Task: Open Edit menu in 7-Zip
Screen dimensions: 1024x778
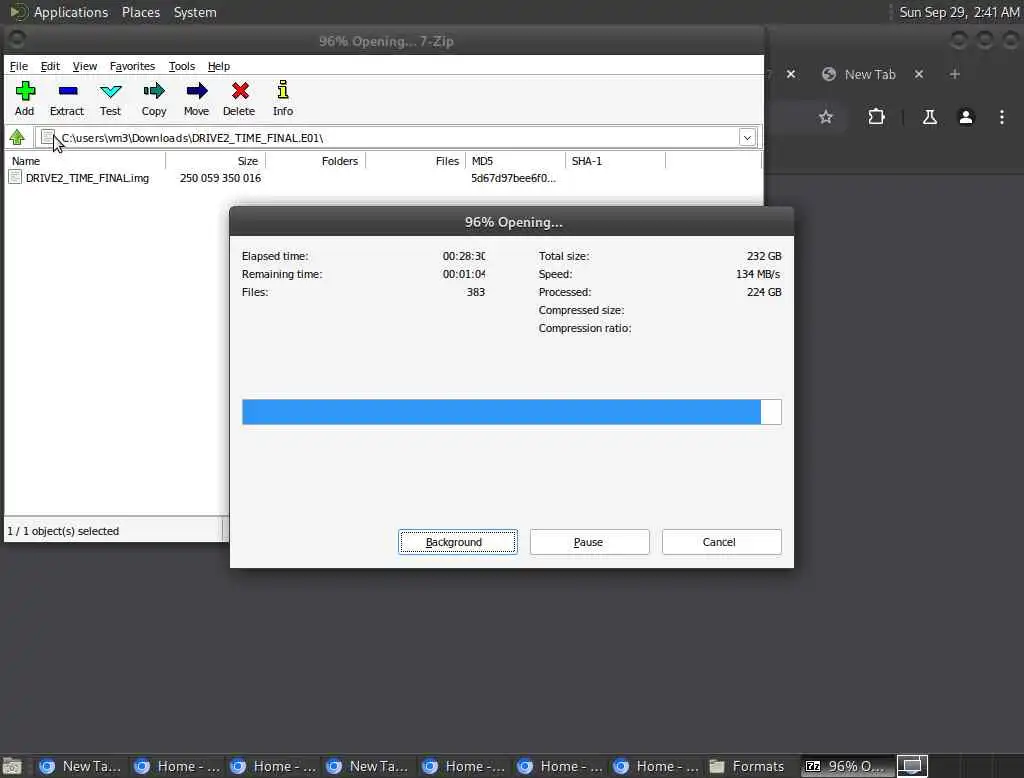Action: click(x=50, y=66)
